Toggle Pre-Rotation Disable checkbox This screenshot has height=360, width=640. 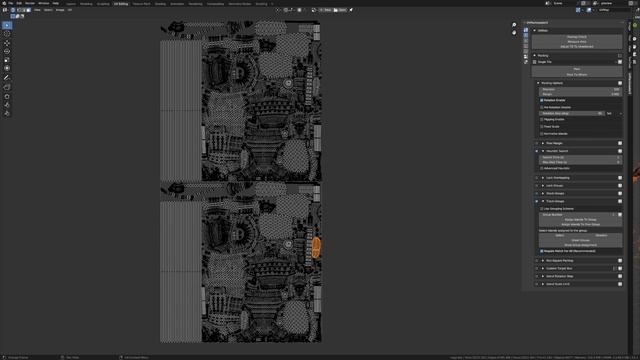(542, 107)
